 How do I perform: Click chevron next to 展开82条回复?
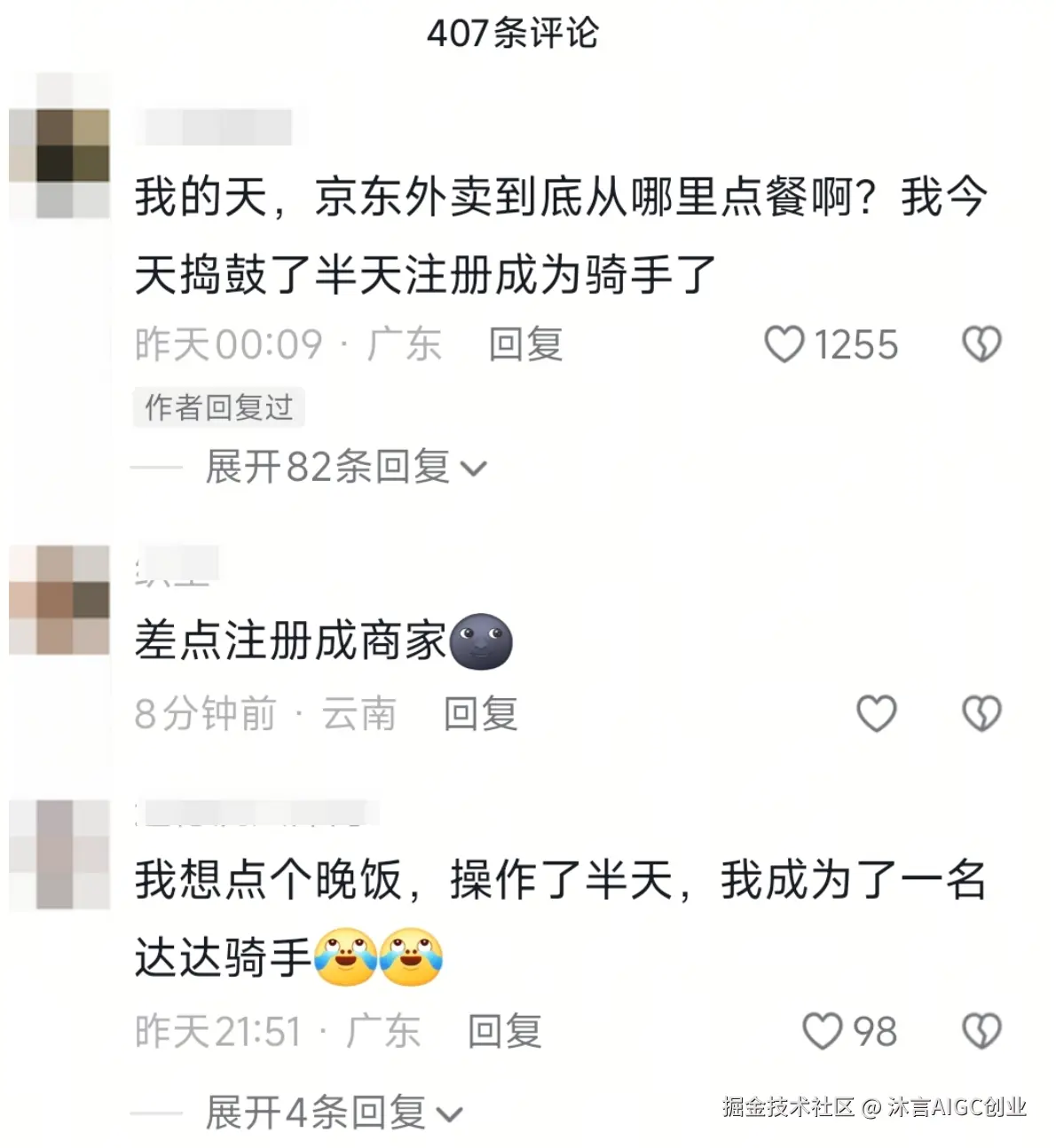click(x=475, y=468)
